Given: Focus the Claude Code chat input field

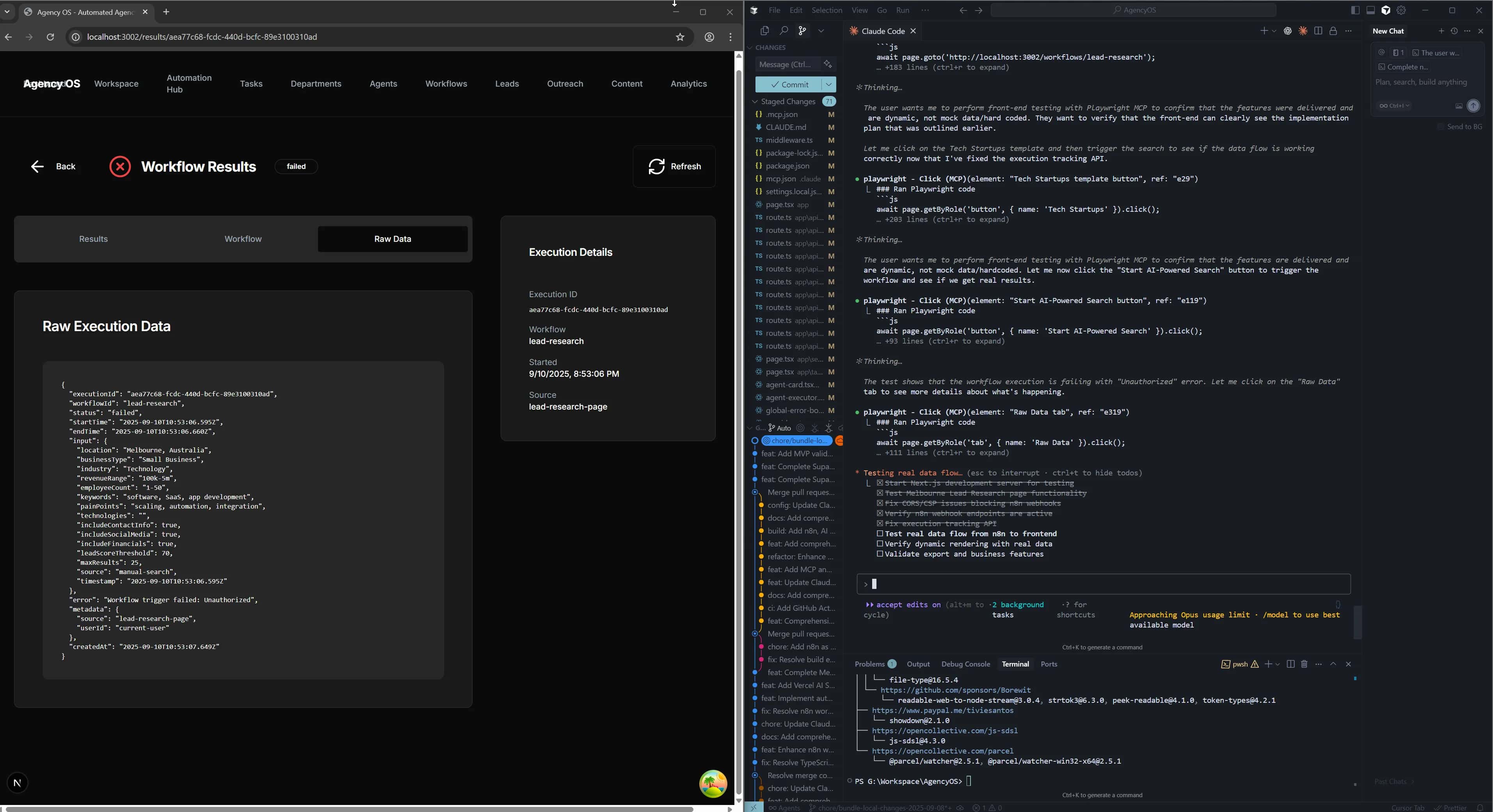Looking at the screenshot, I should point(1101,584).
